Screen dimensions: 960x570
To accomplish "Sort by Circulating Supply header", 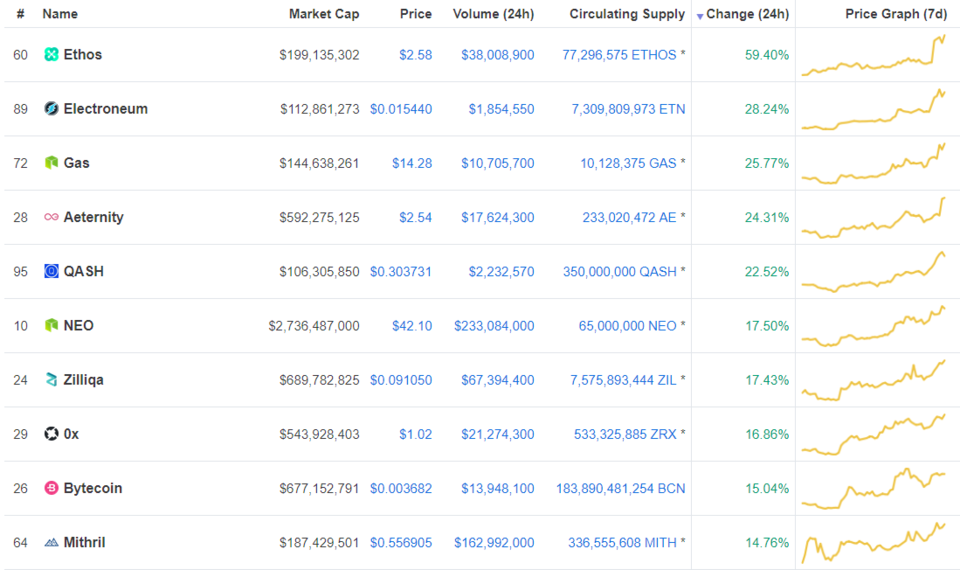I will coord(627,13).
